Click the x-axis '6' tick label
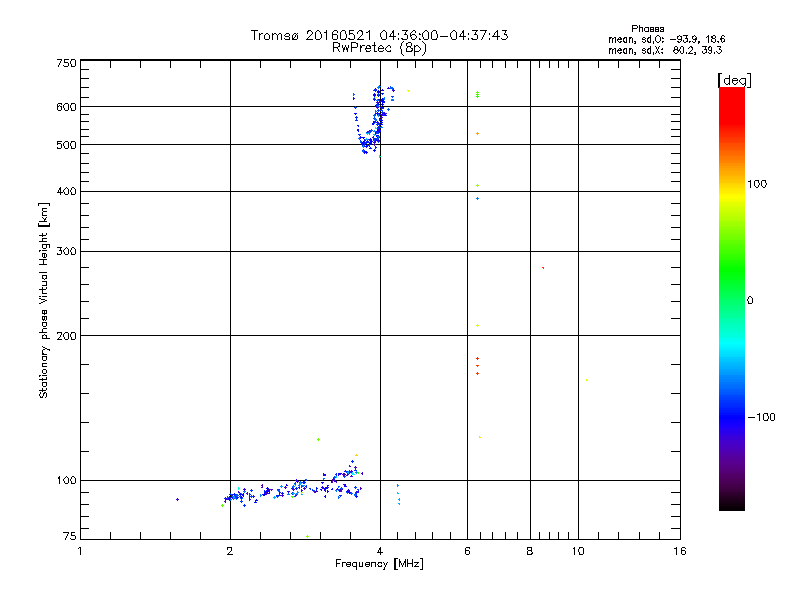Image resolution: width=800 pixels, height=600 pixels. (x=467, y=551)
